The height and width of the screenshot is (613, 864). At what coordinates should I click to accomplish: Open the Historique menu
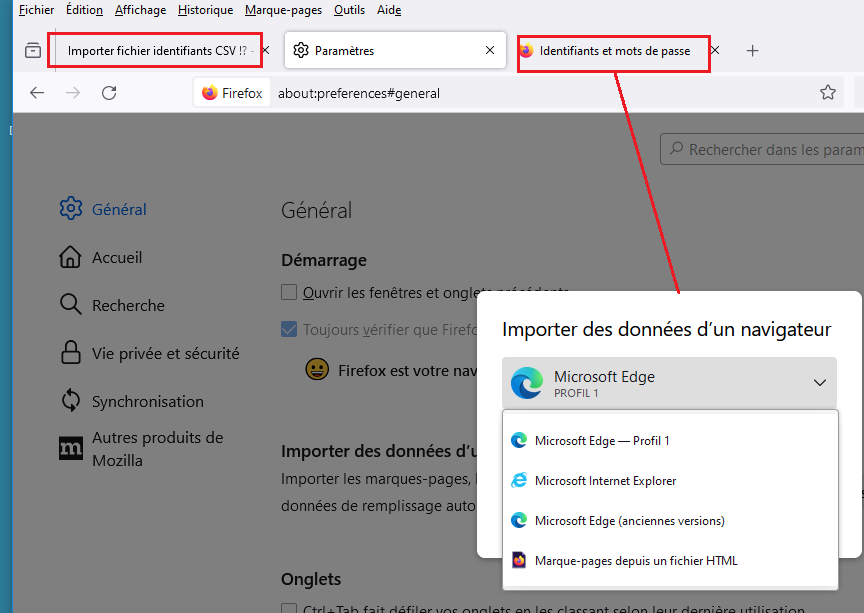pyautogui.click(x=206, y=10)
